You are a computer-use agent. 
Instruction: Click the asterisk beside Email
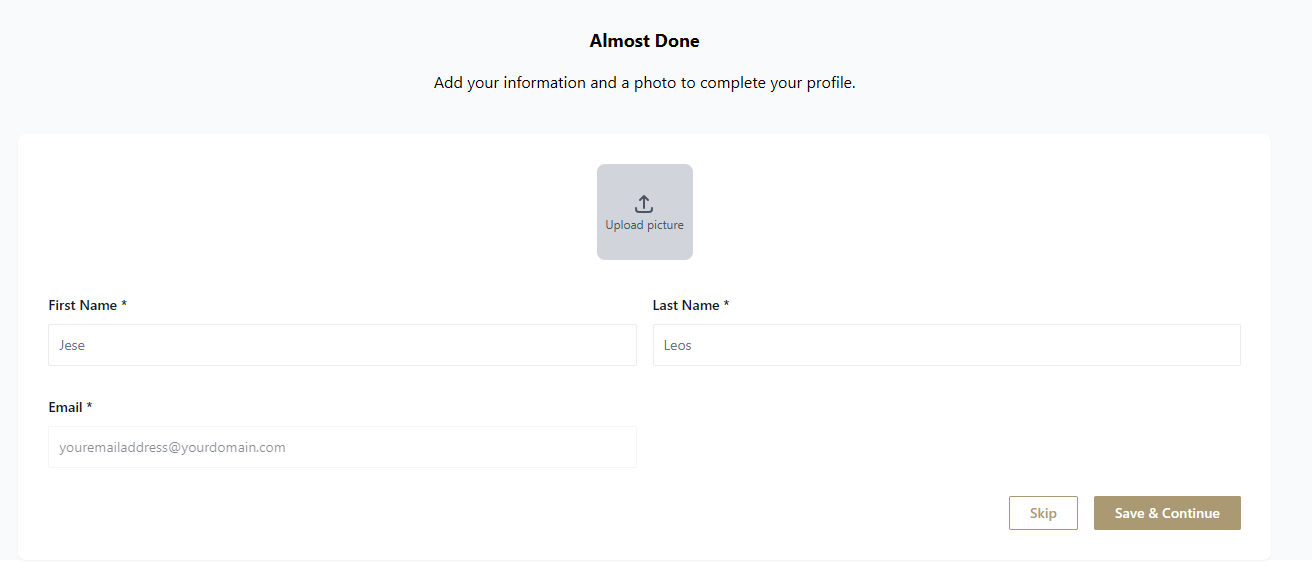pyautogui.click(x=89, y=406)
